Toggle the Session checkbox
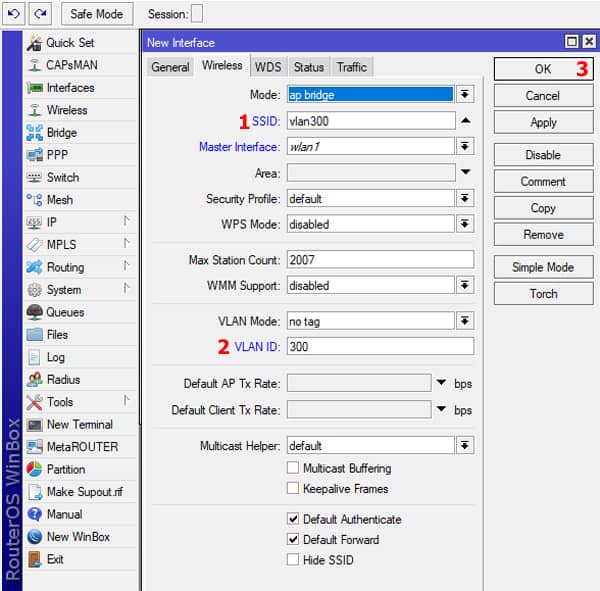 point(197,14)
